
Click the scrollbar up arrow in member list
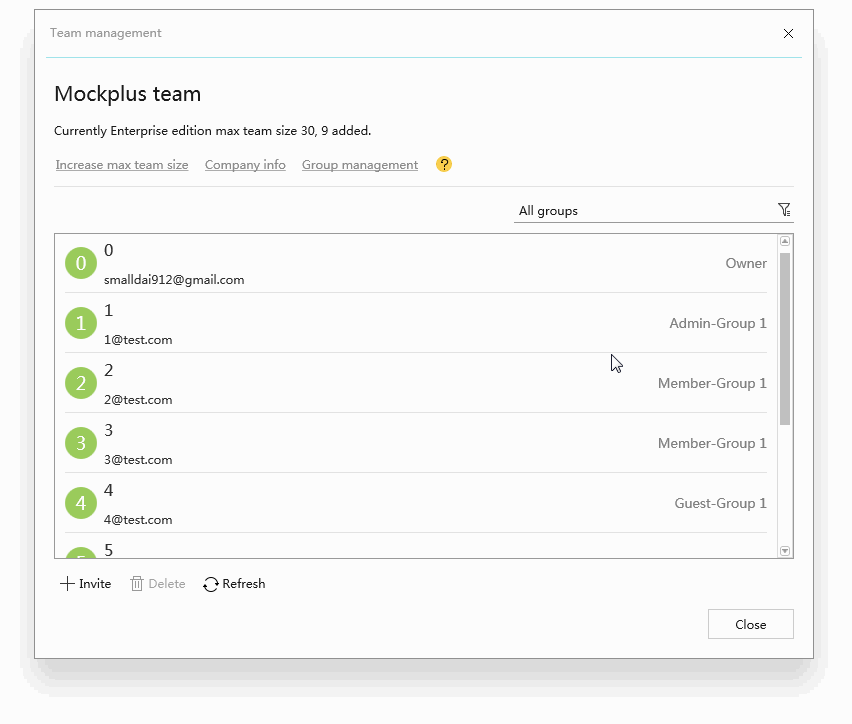tap(785, 241)
